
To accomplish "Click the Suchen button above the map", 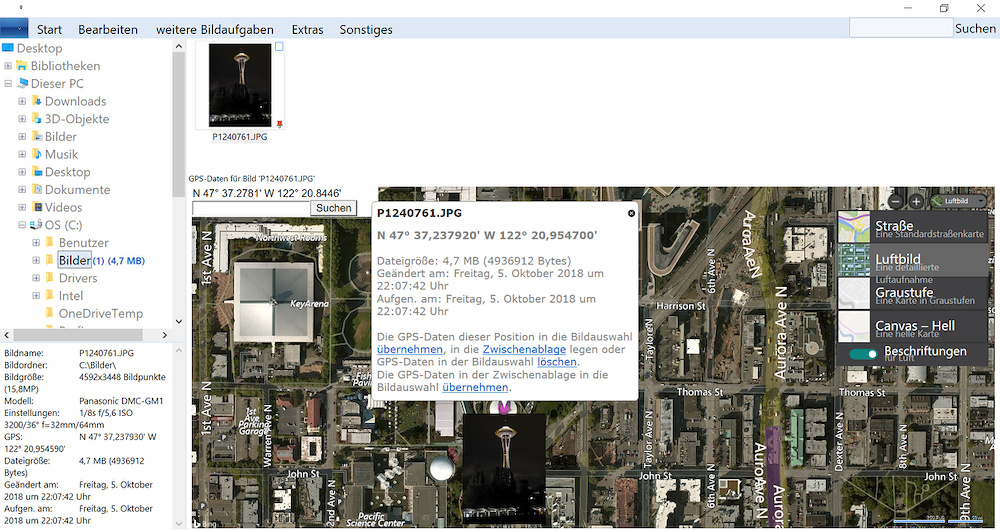I will pyautogui.click(x=333, y=208).
